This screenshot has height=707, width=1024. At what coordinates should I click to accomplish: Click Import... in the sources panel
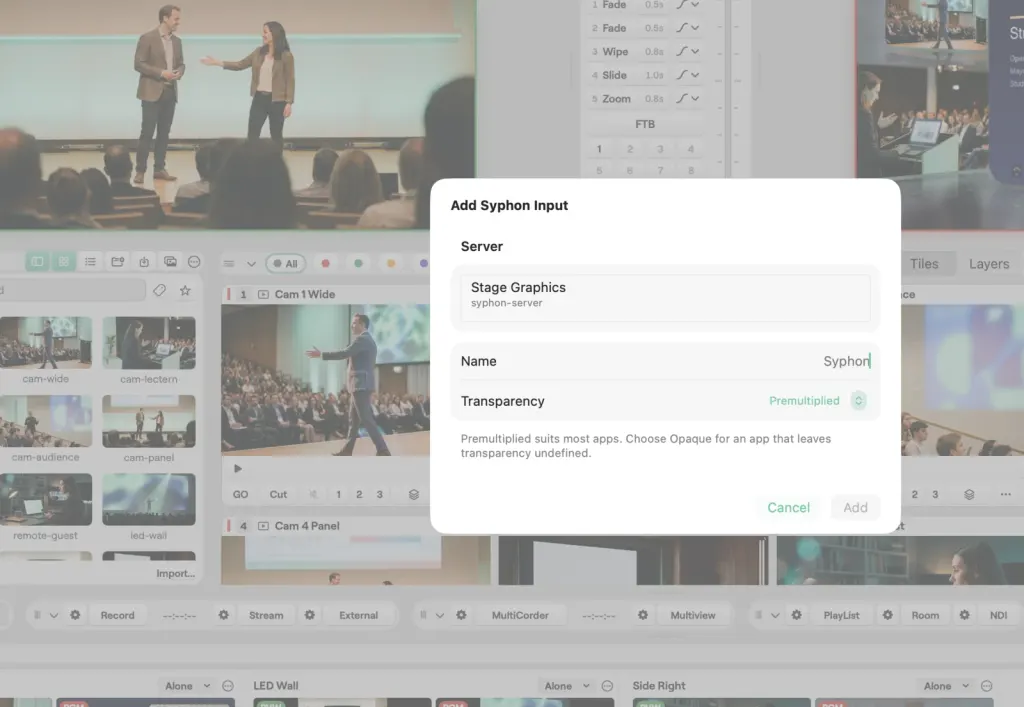pos(175,573)
